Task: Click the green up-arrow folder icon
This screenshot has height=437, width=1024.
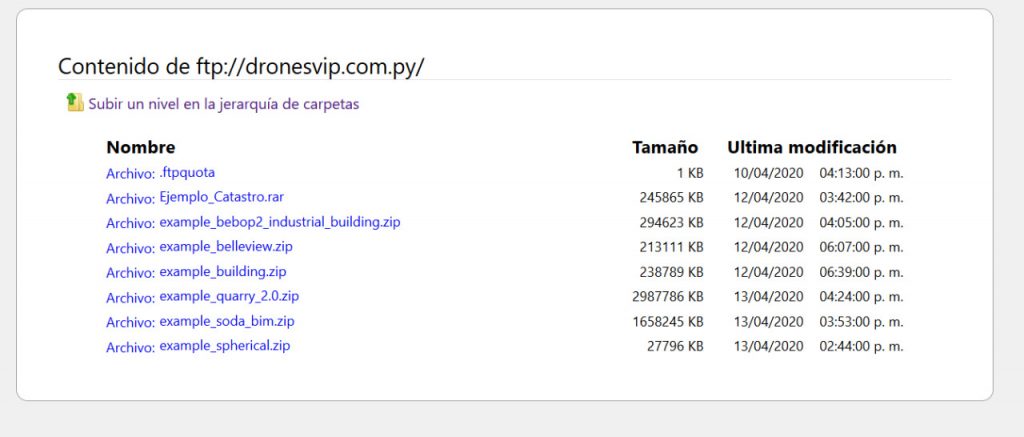Action: point(75,102)
